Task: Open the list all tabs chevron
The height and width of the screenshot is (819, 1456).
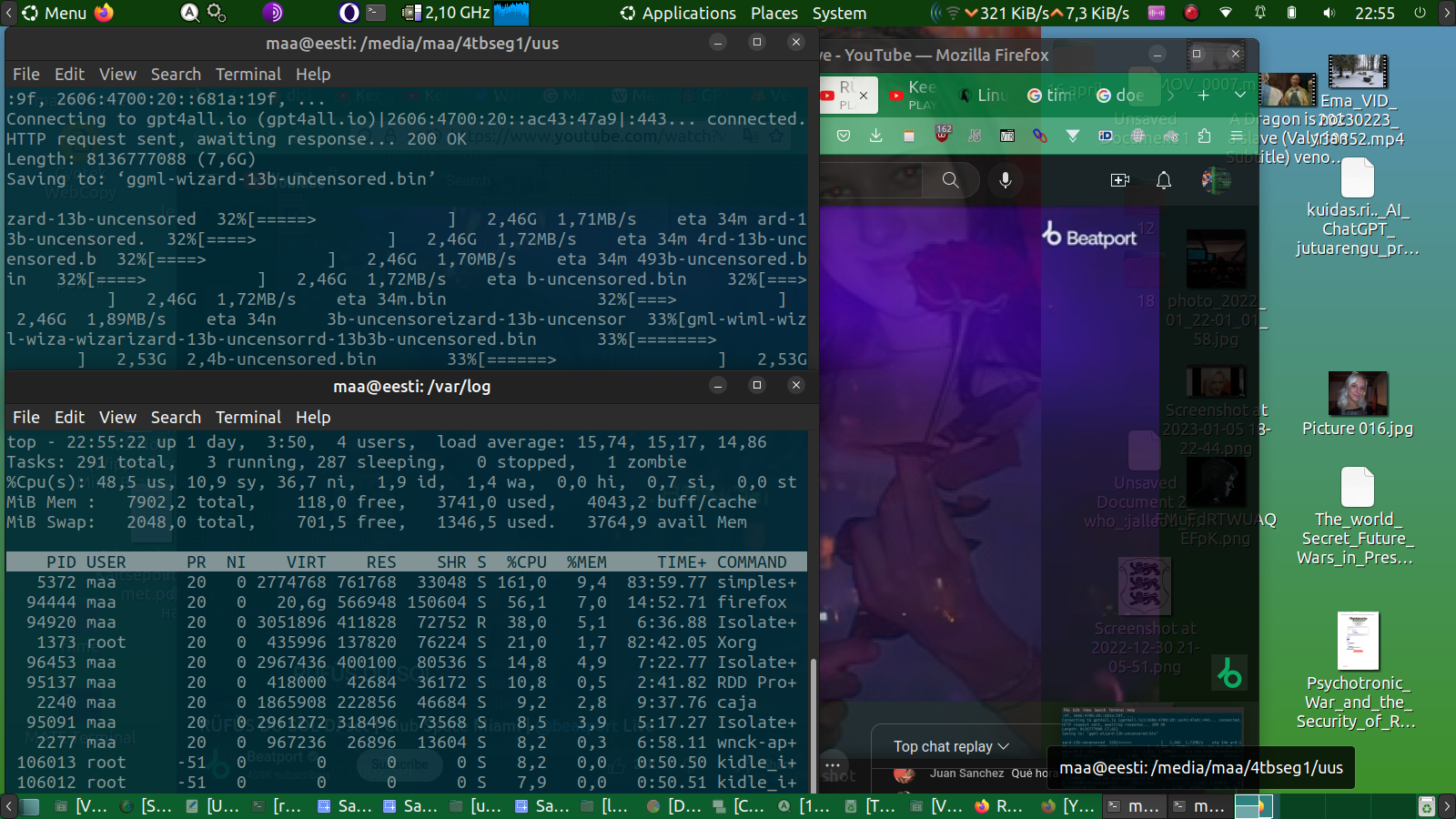Action: (x=1239, y=95)
